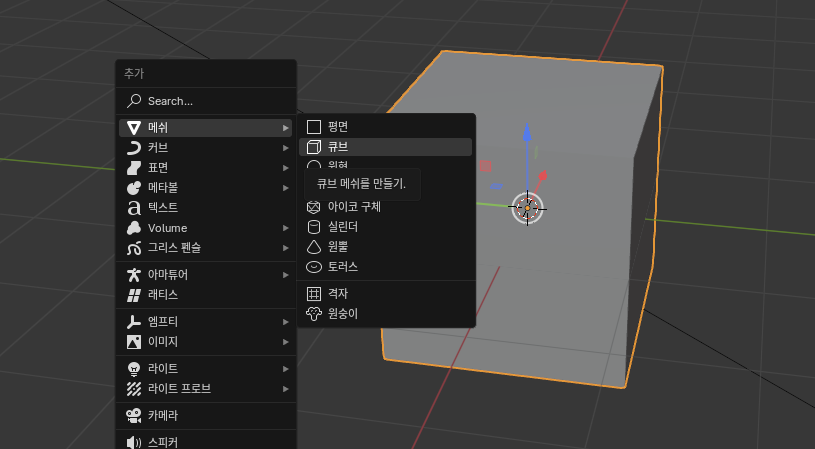This screenshot has height=449, width=815.
Task: Add a 텍스트 (Text) object
Action: point(206,208)
